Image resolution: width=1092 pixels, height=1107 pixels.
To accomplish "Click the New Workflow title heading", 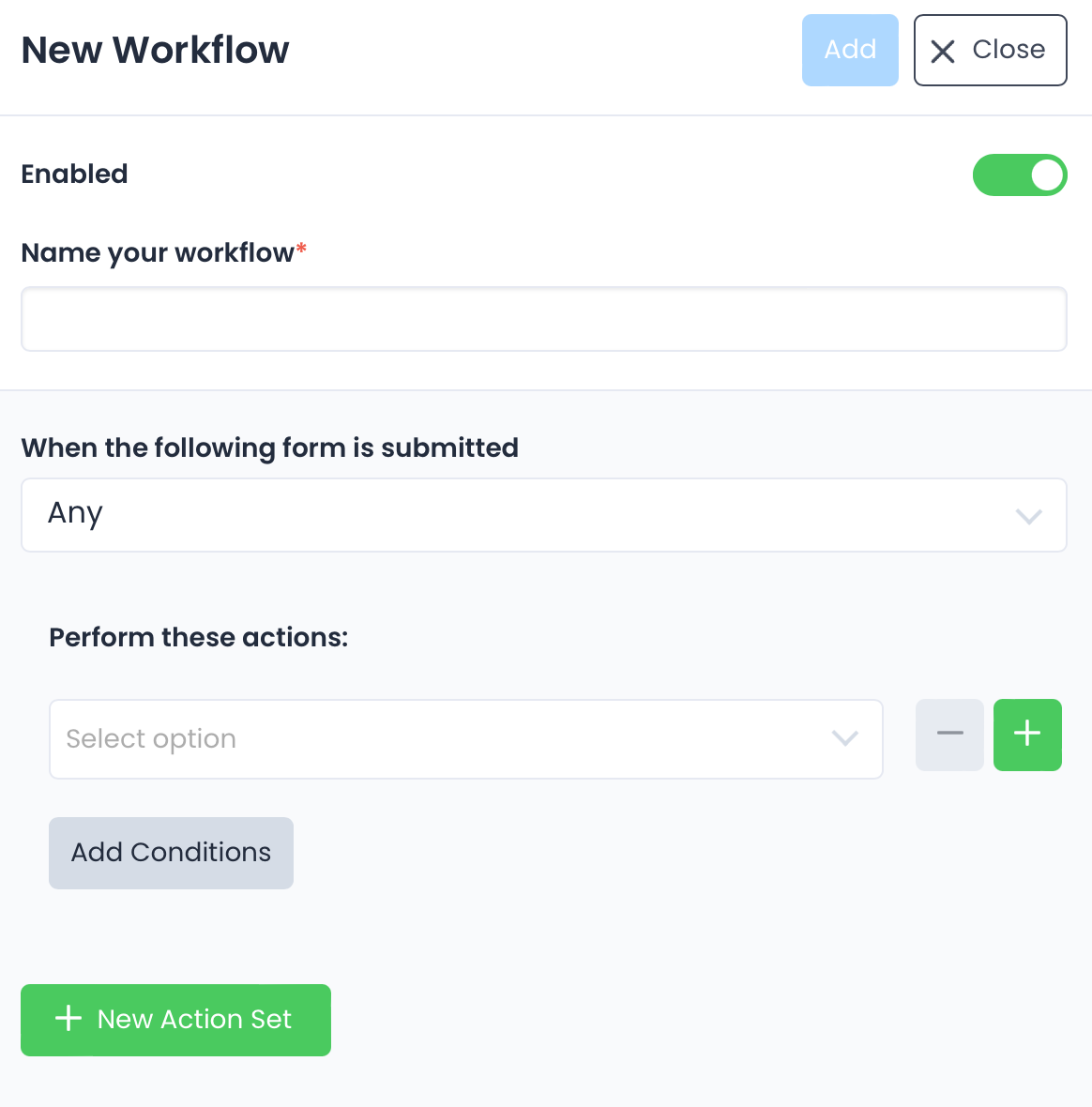I will click(x=155, y=51).
